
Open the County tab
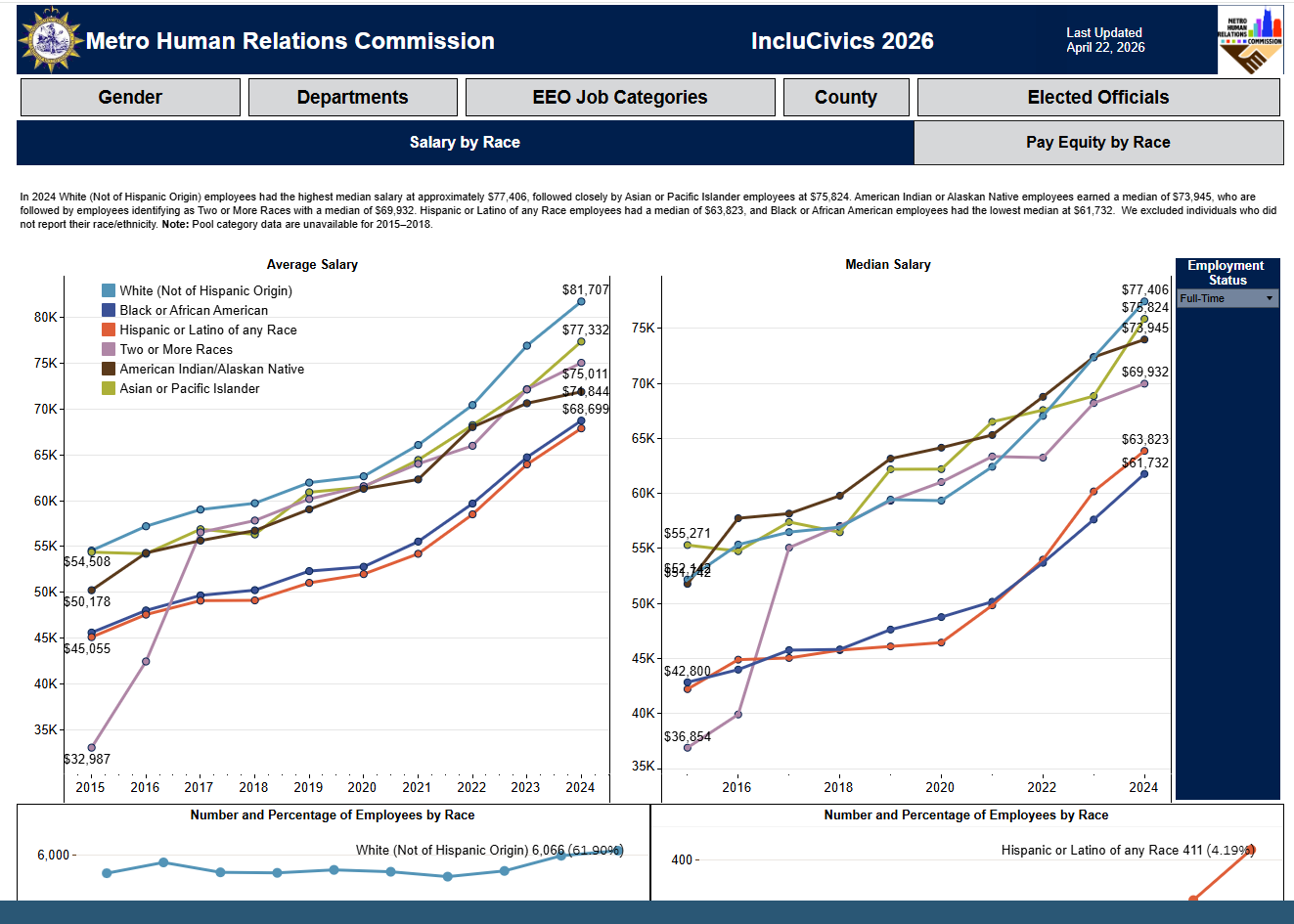[x=846, y=98]
